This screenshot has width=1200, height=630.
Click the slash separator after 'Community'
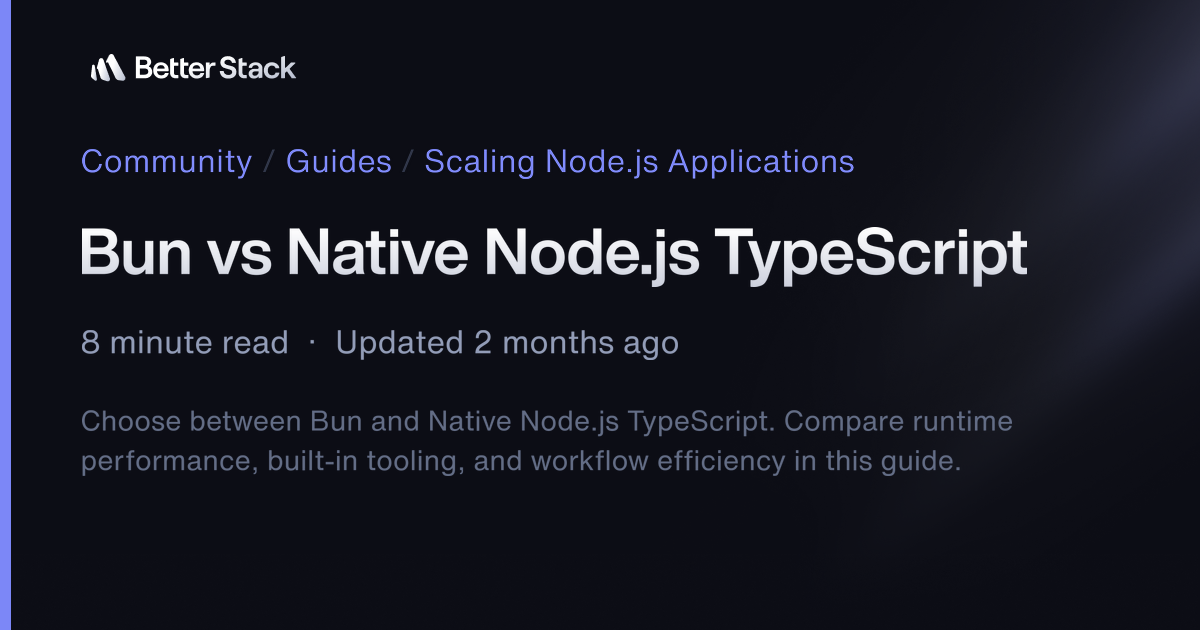pos(269,161)
